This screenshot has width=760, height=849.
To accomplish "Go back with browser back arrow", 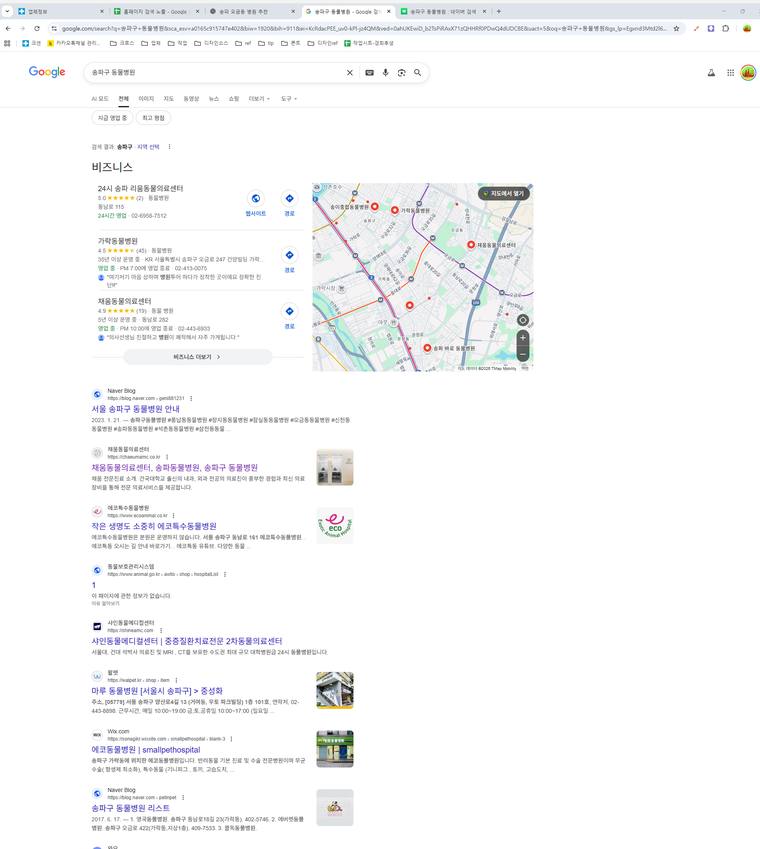I will (8, 28).
